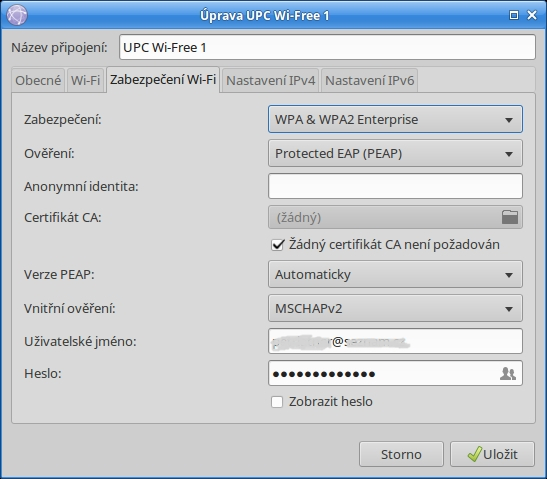
Task: Click the Anonymní identita input field
Action: [395, 186]
